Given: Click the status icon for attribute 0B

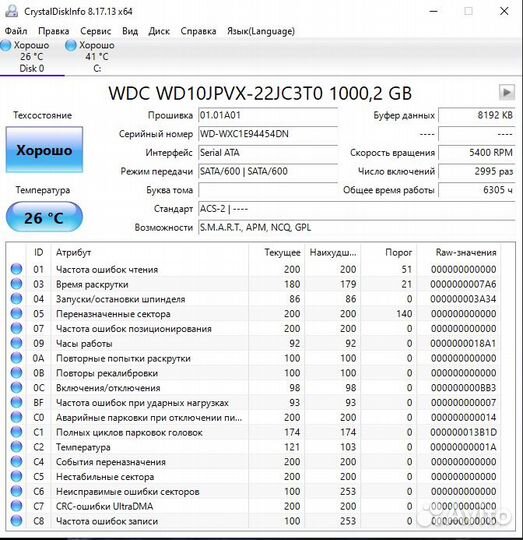Looking at the screenshot, I should (16, 373).
